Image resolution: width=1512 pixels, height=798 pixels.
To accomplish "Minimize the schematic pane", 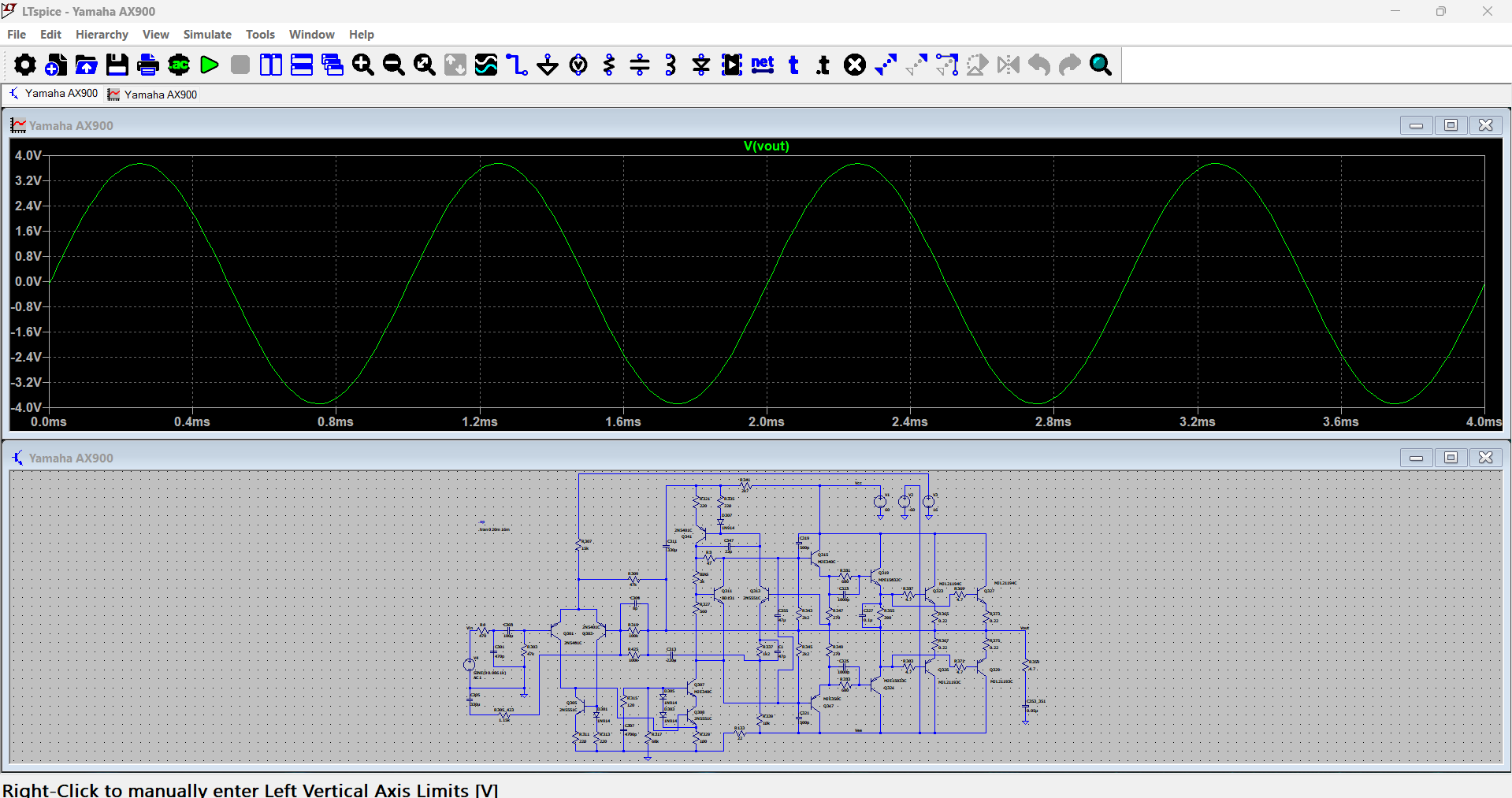I will [x=1416, y=458].
